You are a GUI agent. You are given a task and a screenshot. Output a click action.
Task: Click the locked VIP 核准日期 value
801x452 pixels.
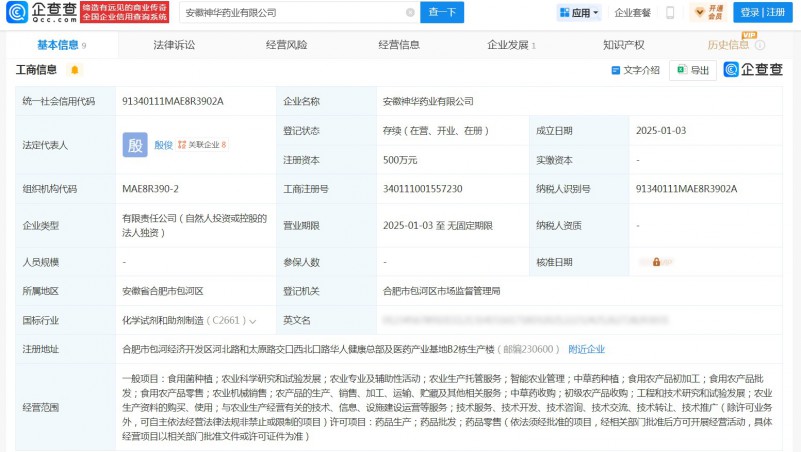pos(656,262)
